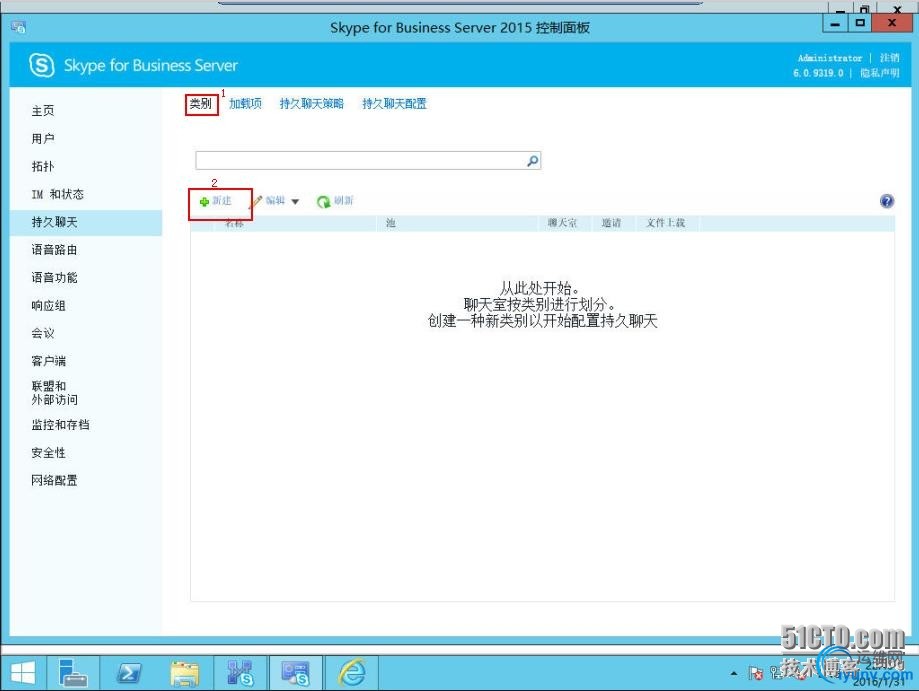The height and width of the screenshot is (691, 919).
Task: Switch to the 持久聊天配置 tab
Action: (x=394, y=104)
